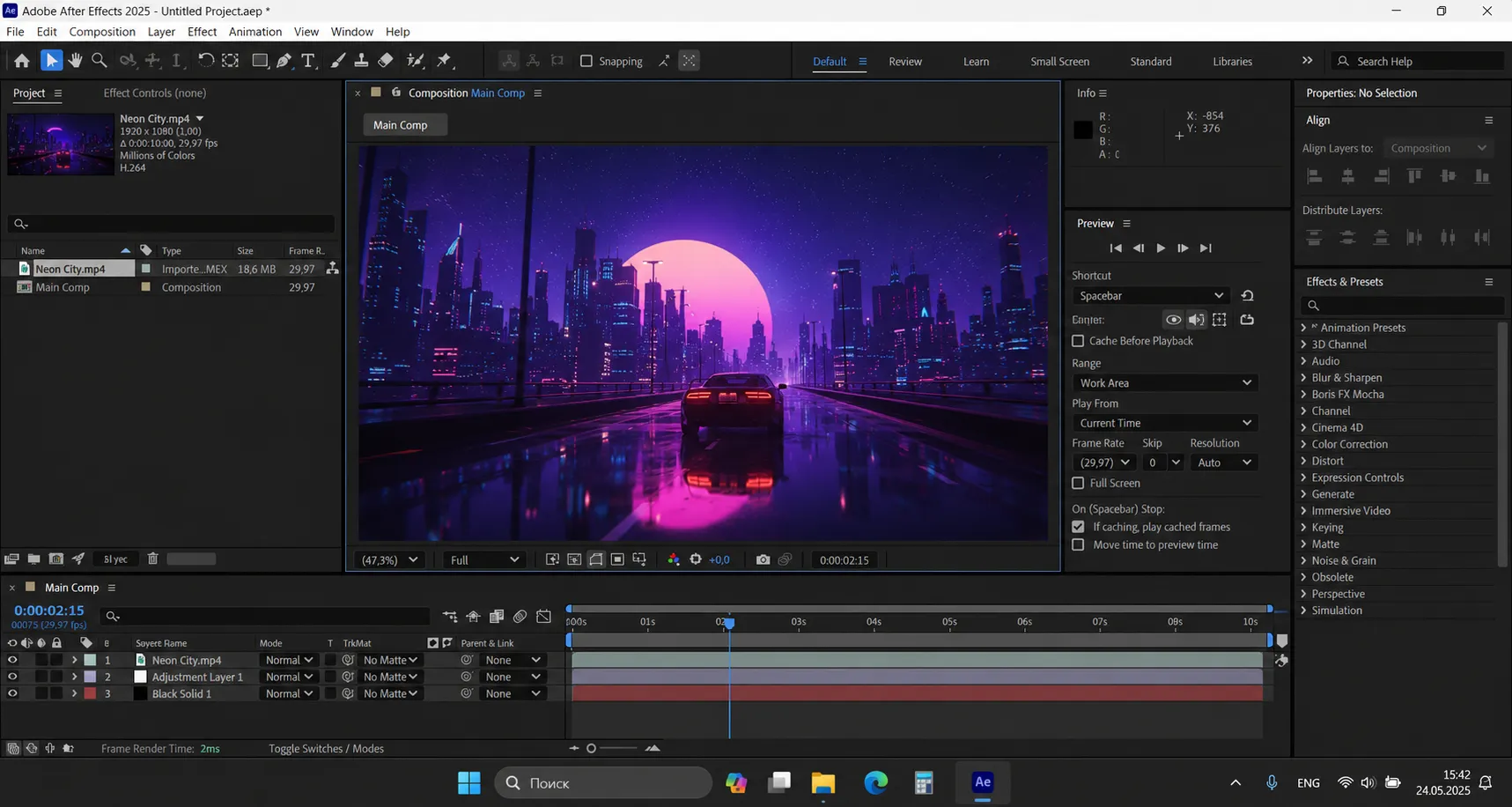Switch to the Small Screen workspace
The image size is (1512, 807).
point(1059,62)
